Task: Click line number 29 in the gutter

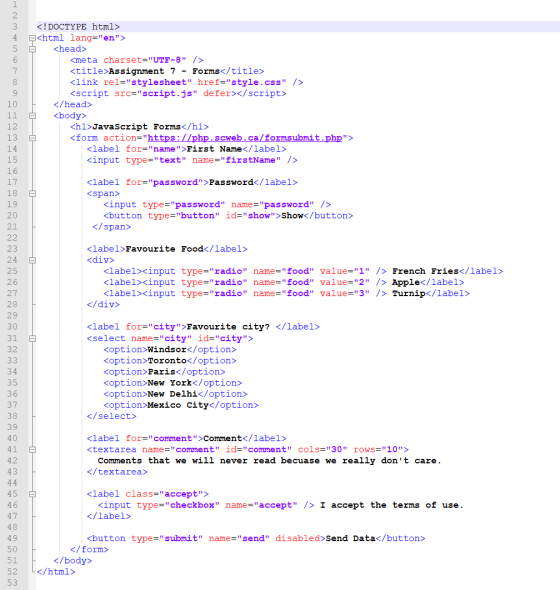Action: tap(12, 316)
